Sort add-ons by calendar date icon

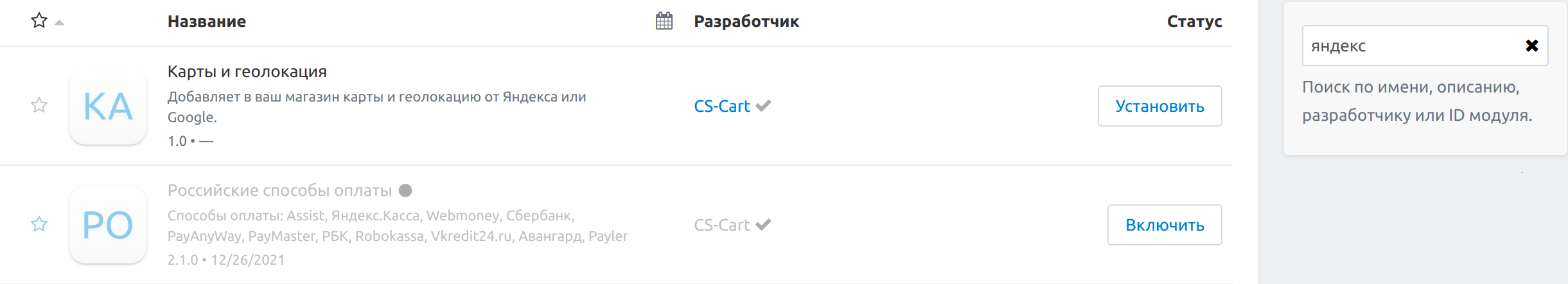point(664,21)
